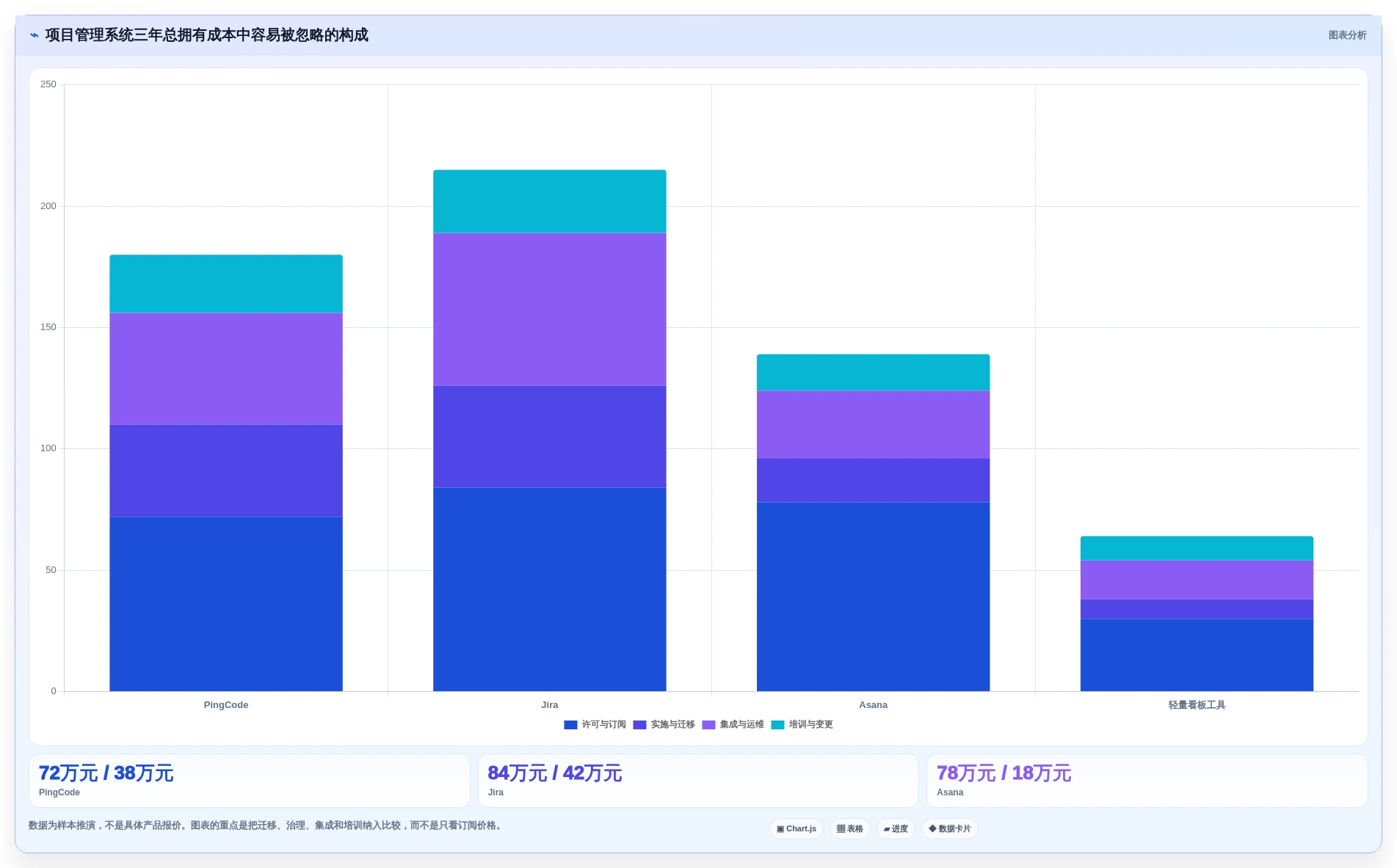Open the Asana 78万元 / 18万元 card
Image resolution: width=1397 pixels, height=868 pixels.
(1147, 781)
